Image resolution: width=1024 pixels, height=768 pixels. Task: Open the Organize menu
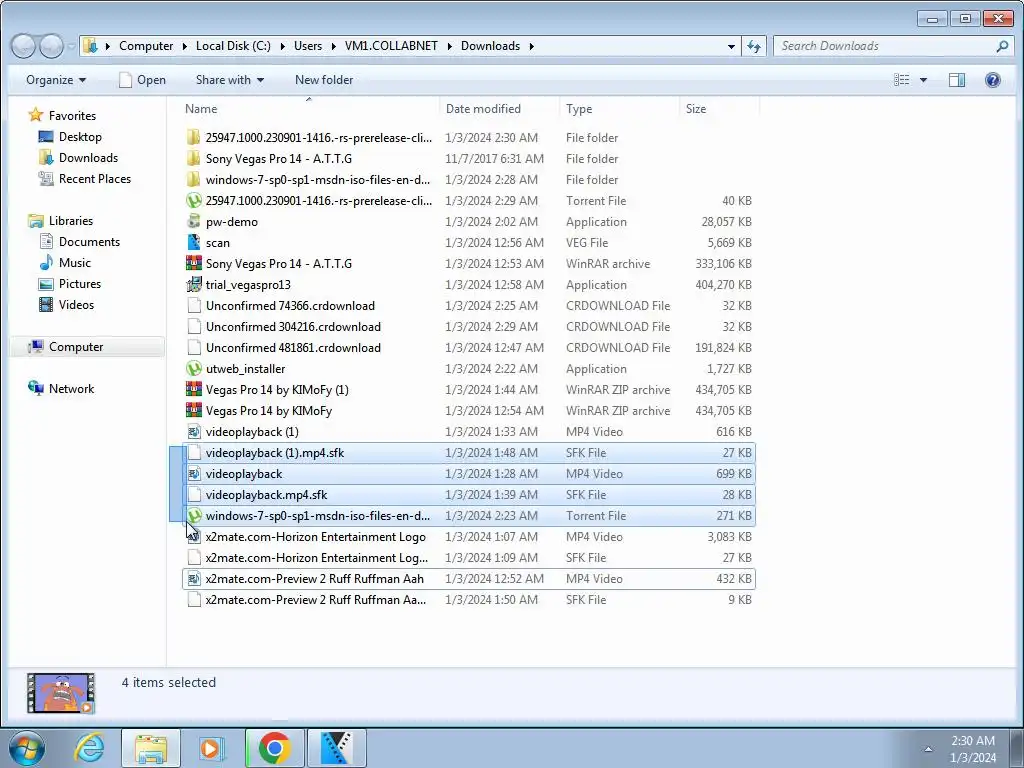pos(56,80)
